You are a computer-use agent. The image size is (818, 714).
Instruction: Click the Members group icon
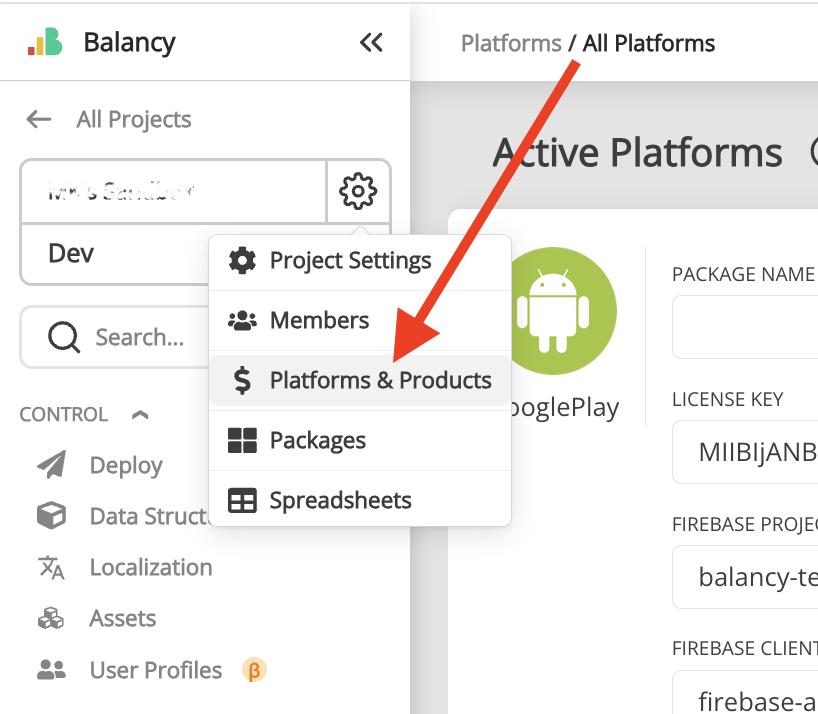242,320
